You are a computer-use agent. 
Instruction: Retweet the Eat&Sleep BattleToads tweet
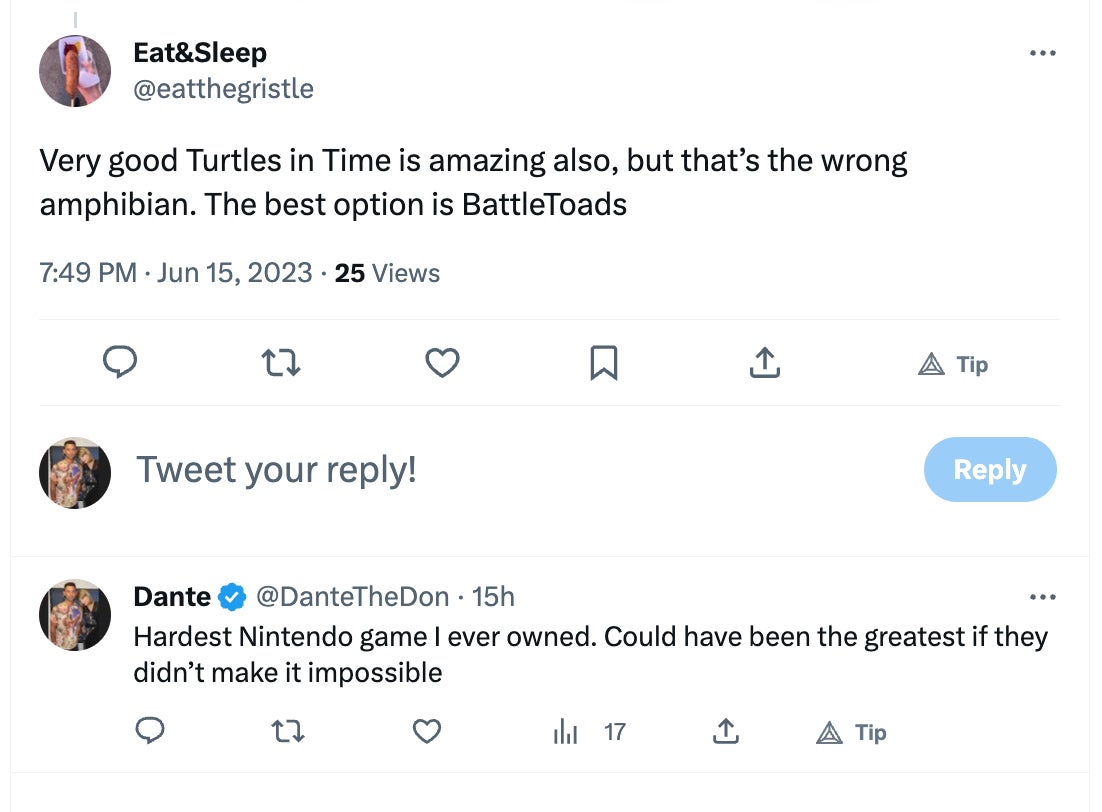point(281,362)
